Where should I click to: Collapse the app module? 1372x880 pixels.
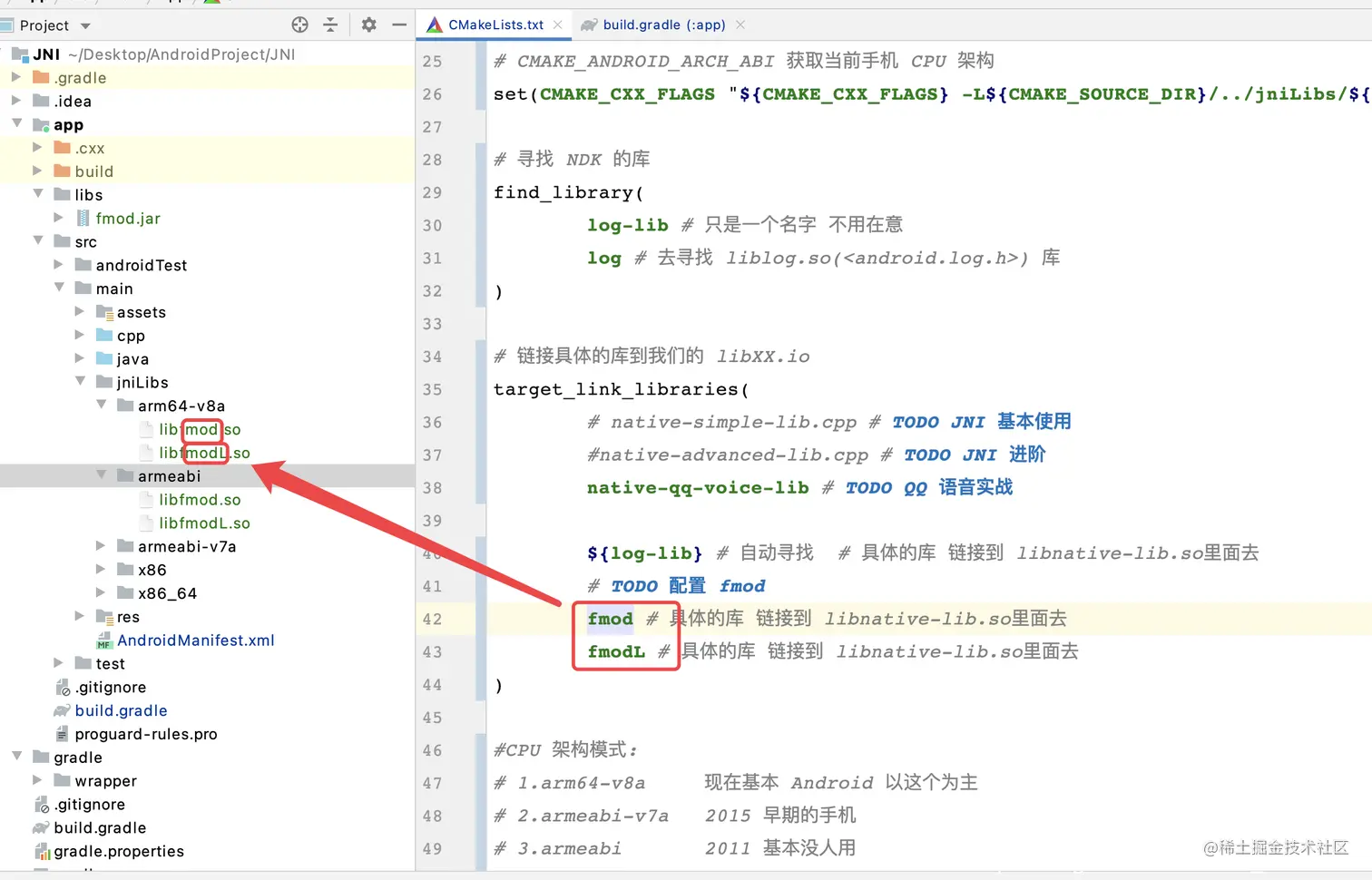tap(16, 123)
